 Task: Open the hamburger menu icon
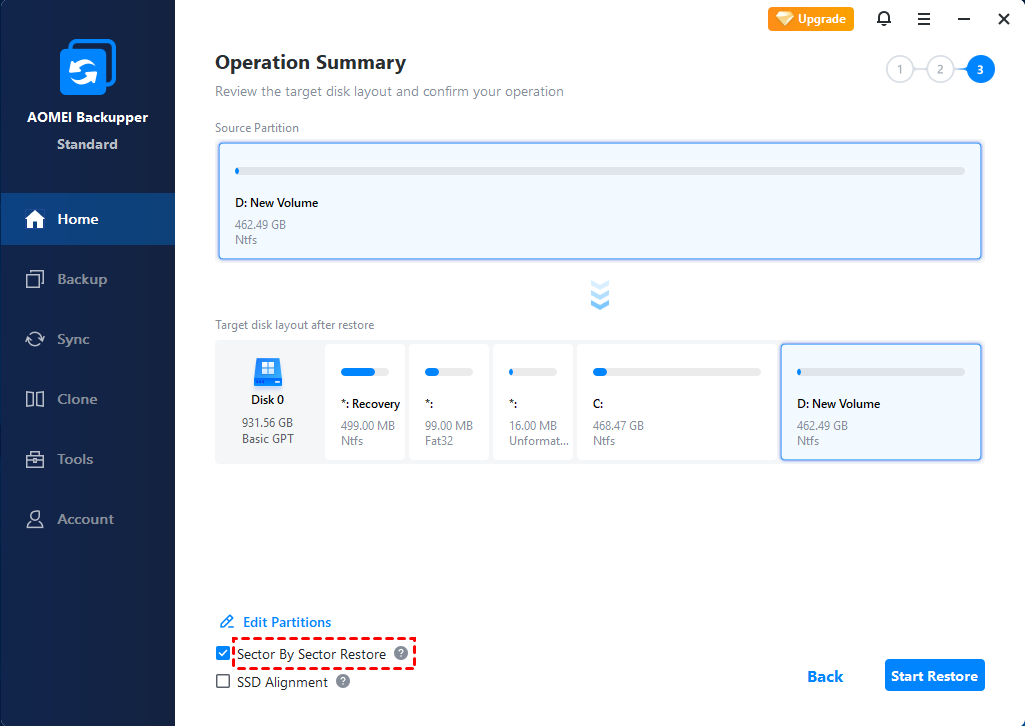tap(924, 19)
